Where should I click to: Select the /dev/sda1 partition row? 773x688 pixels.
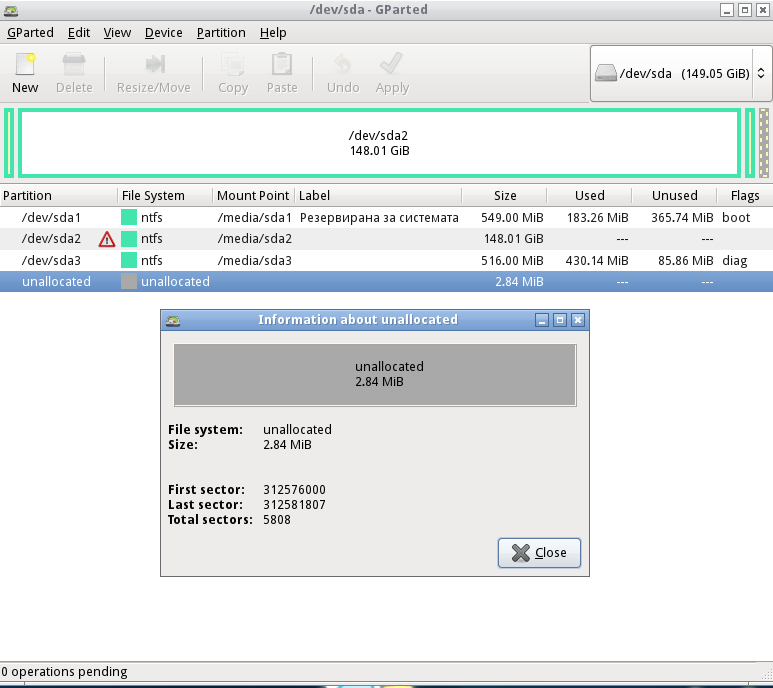(x=386, y=217)
